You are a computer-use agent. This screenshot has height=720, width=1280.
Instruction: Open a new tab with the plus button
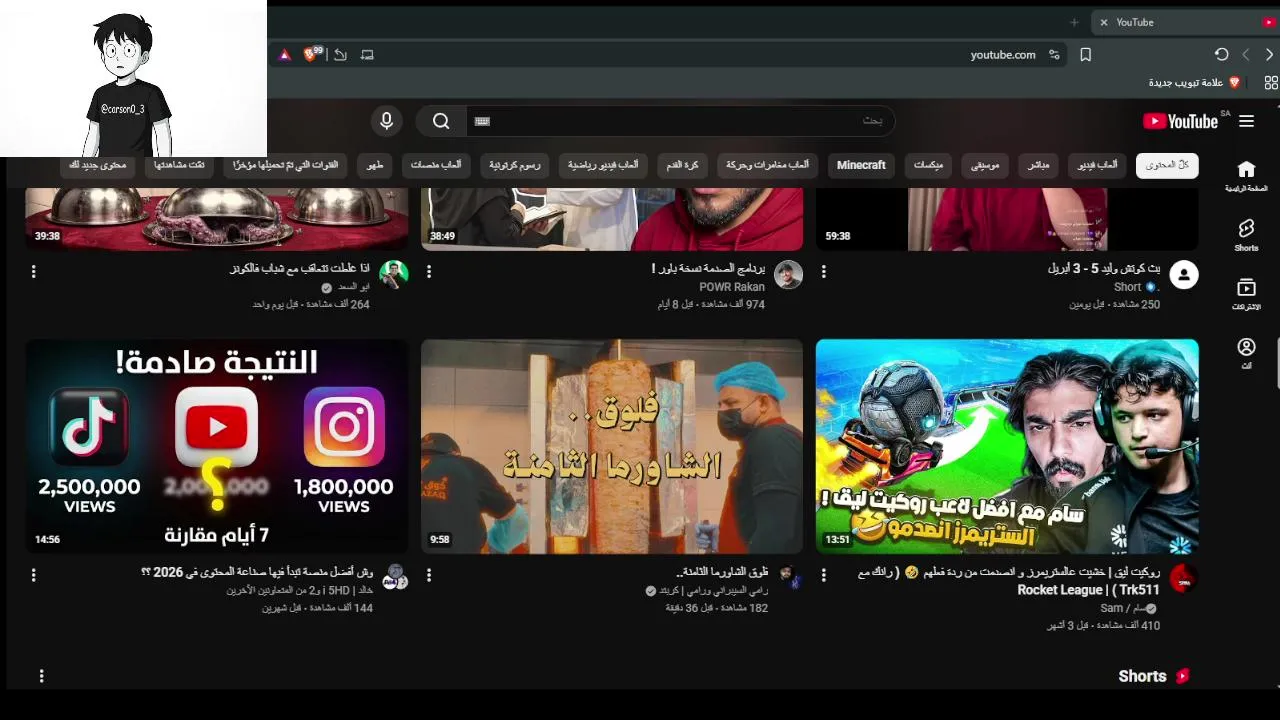(x=1074, y=22)
